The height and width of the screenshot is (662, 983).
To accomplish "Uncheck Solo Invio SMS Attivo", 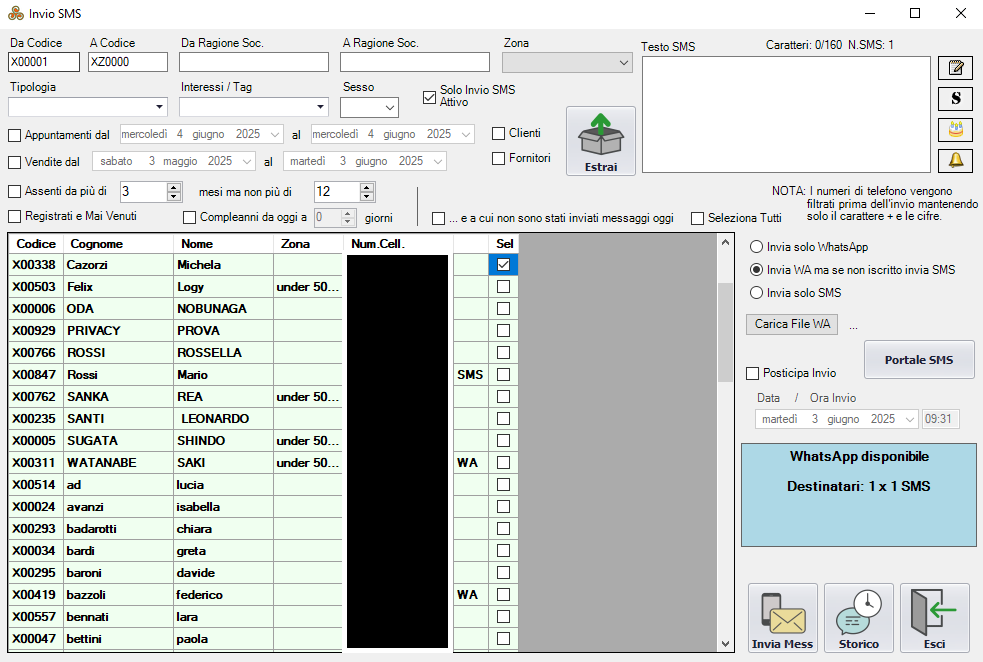I will pos(430,97).
